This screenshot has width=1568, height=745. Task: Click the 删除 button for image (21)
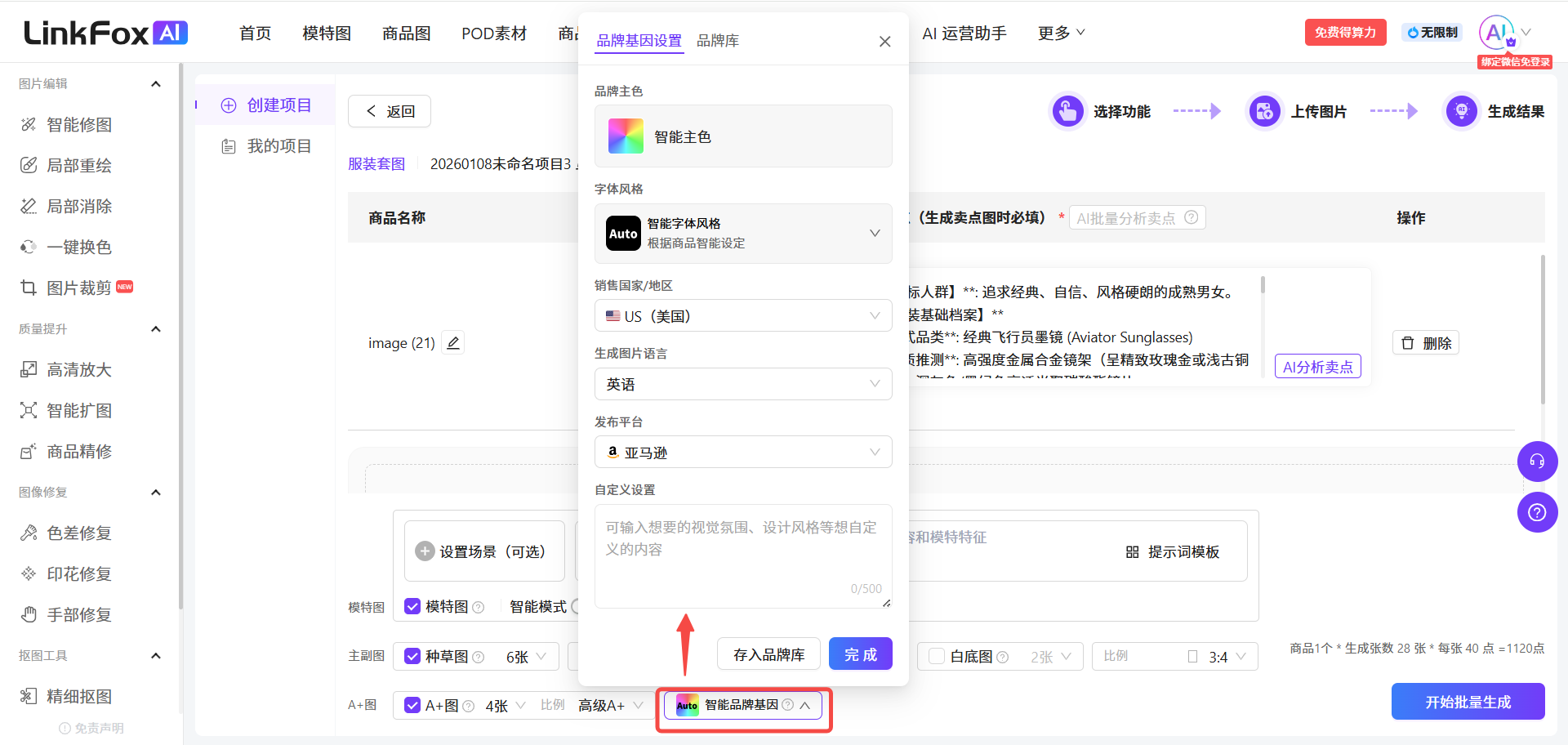tap(1426, 343)
